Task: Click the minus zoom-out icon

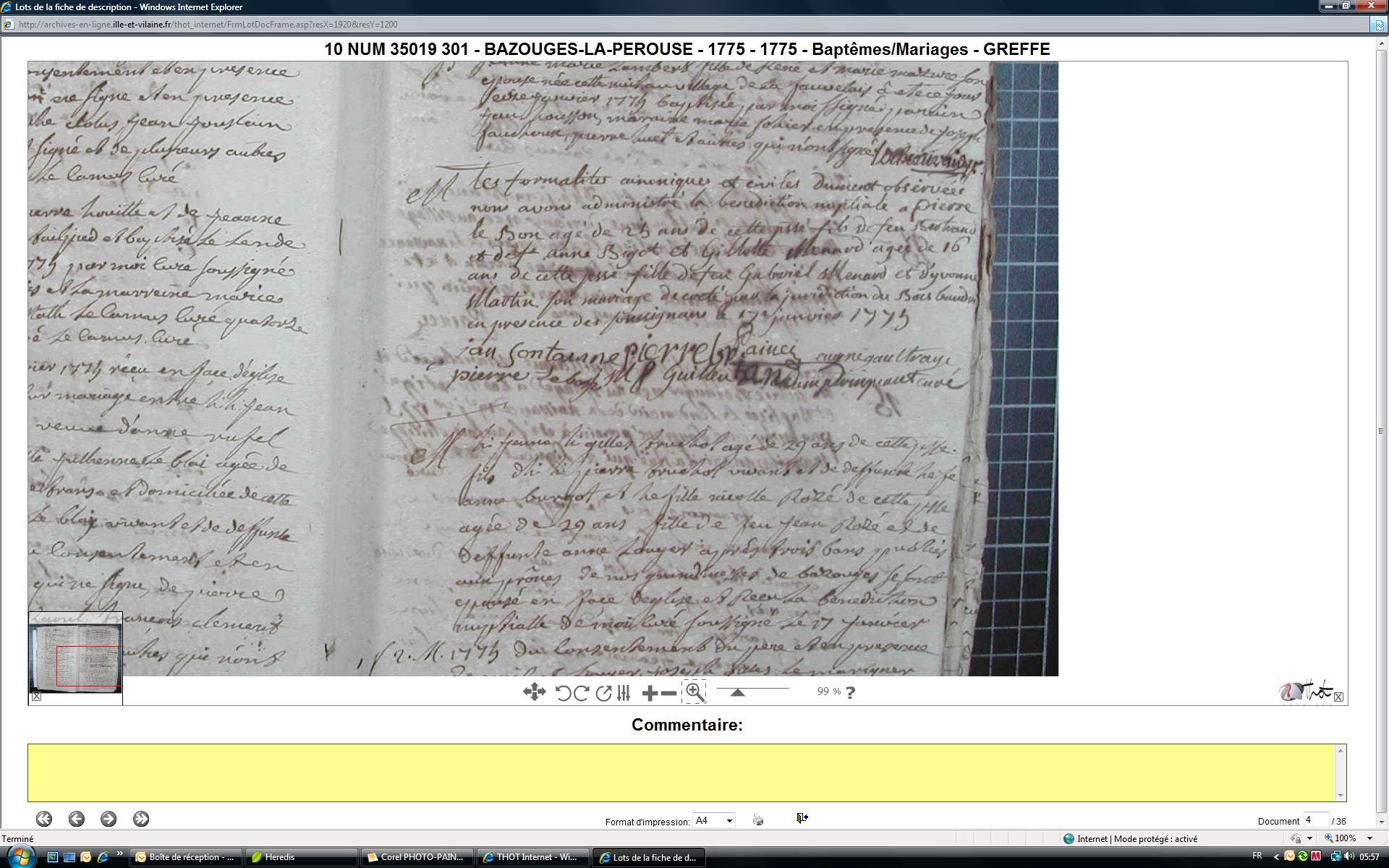Action: [669, 693]
